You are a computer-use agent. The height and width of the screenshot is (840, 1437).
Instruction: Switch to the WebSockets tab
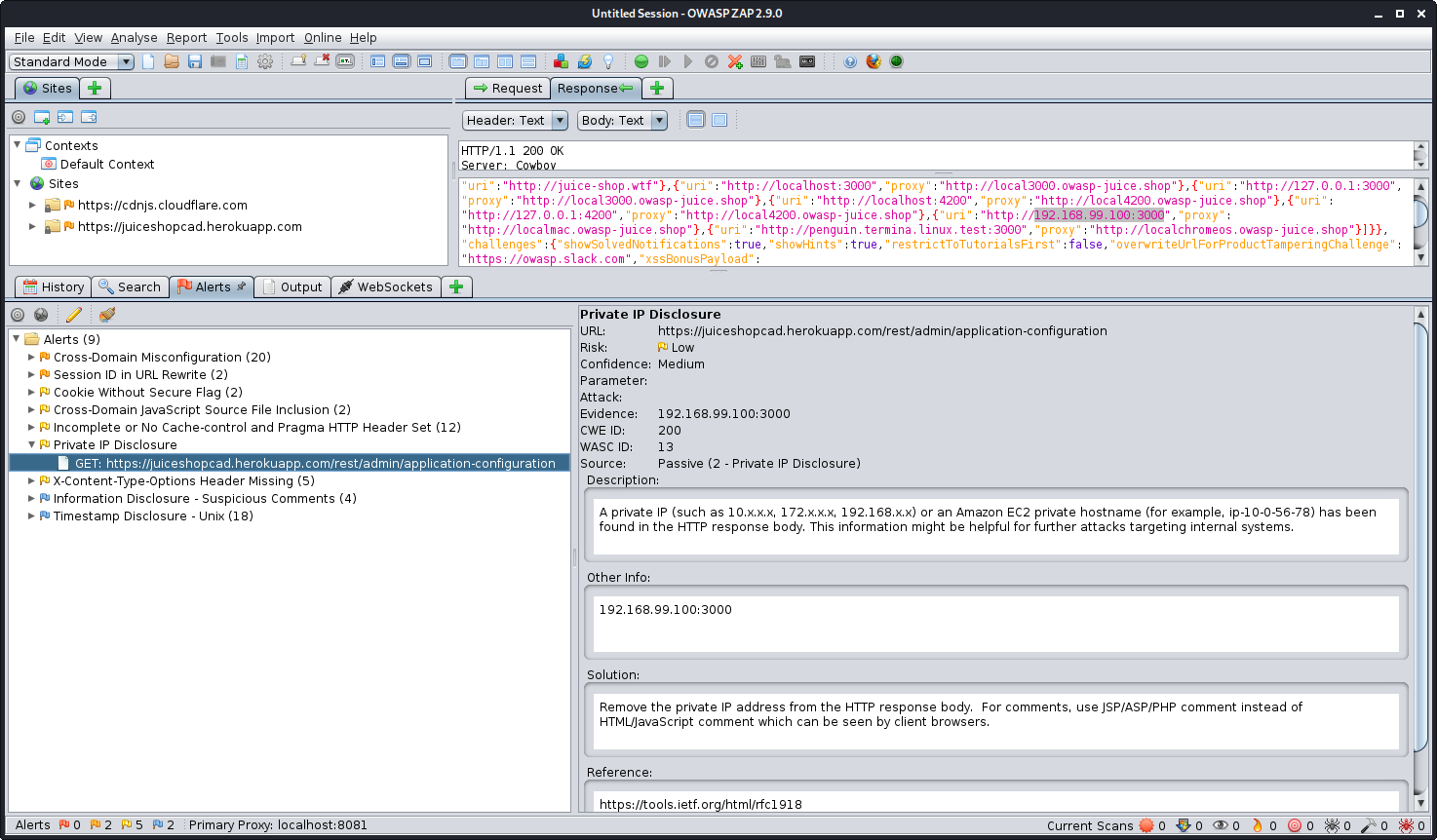(385, 286)
